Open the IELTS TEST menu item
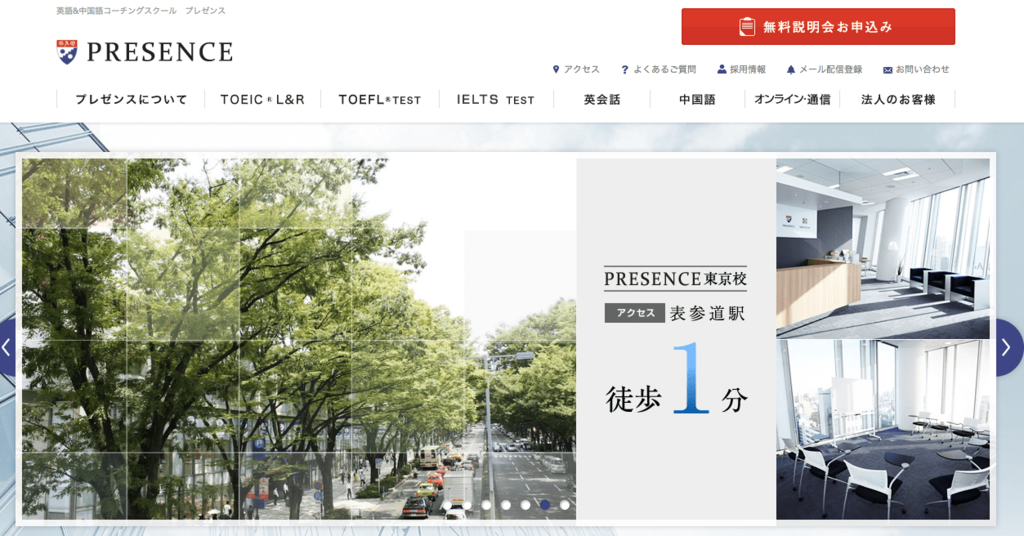 pos(496,99)
